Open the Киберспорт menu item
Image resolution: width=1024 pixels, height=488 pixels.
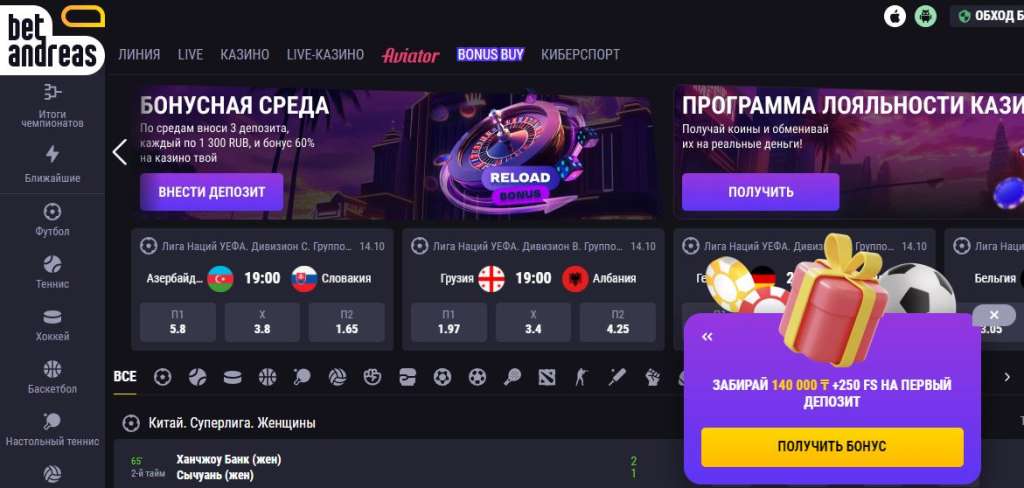coord(580,55)
